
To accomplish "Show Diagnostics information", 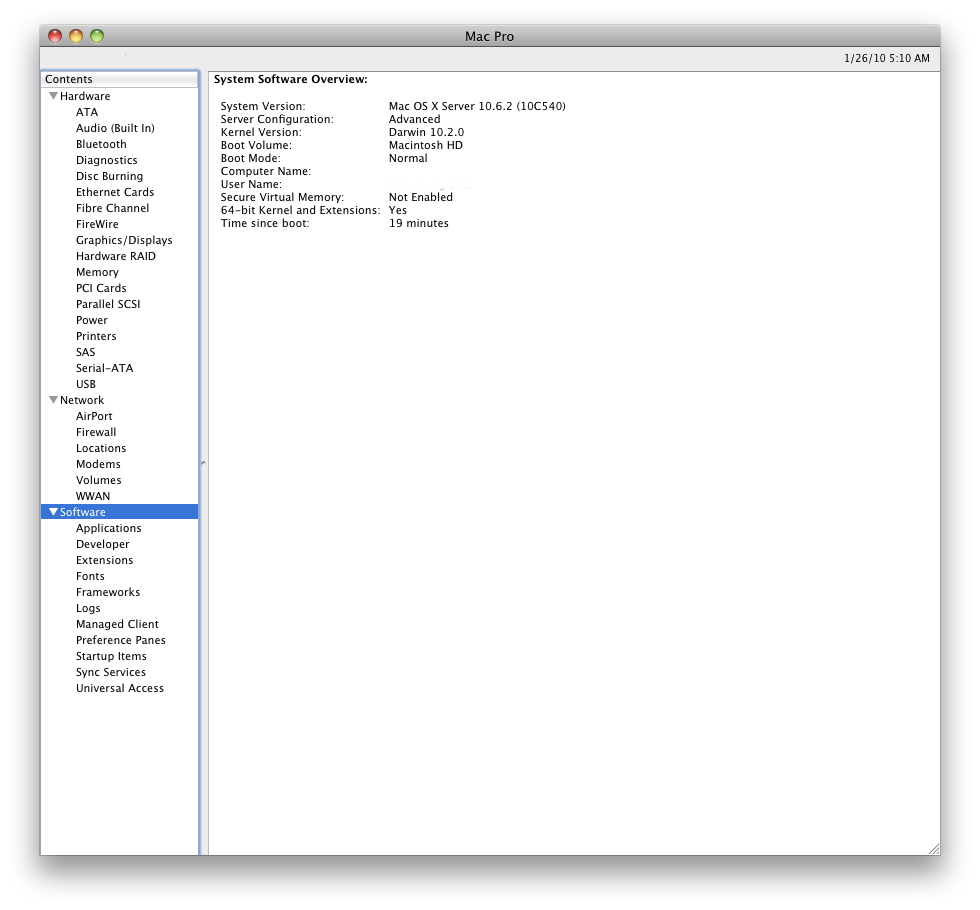I will 106,160.
